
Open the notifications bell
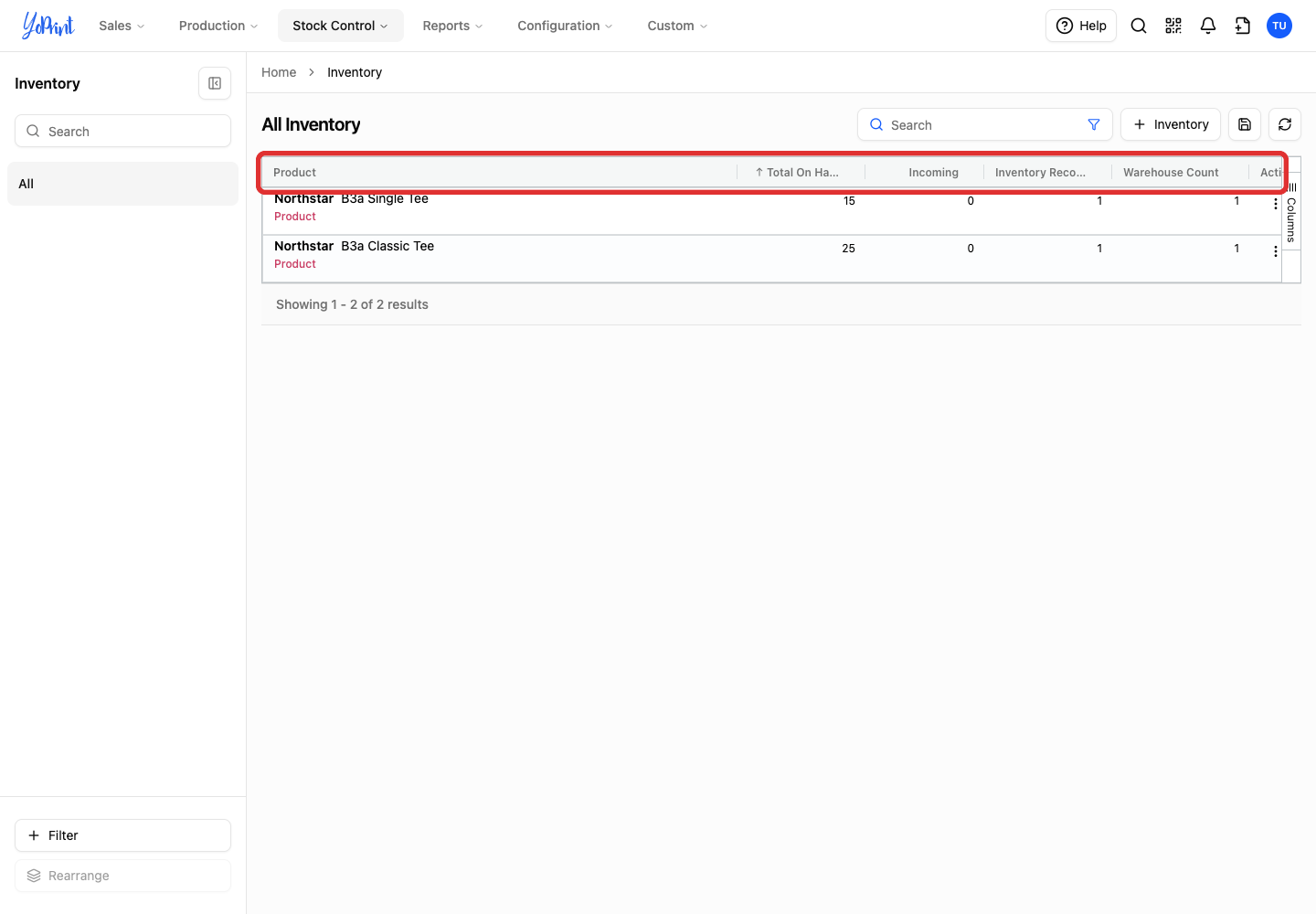(x=1208, y=26)
